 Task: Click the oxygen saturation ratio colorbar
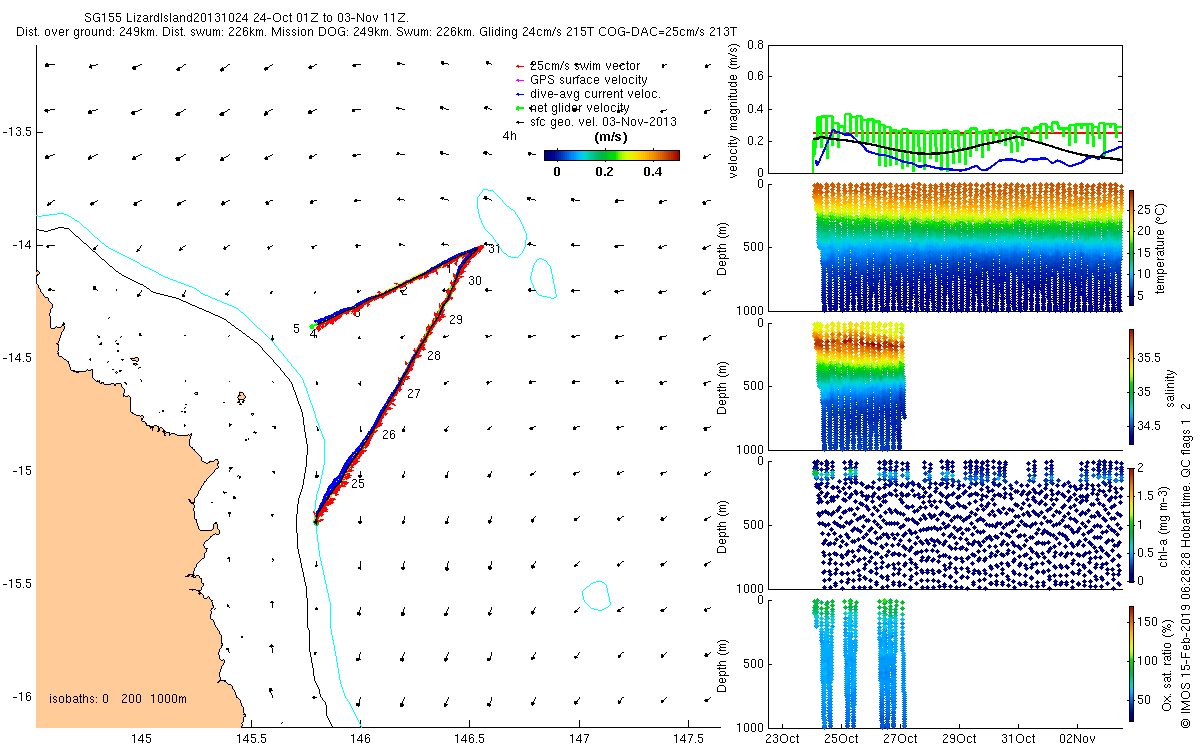1132,663
